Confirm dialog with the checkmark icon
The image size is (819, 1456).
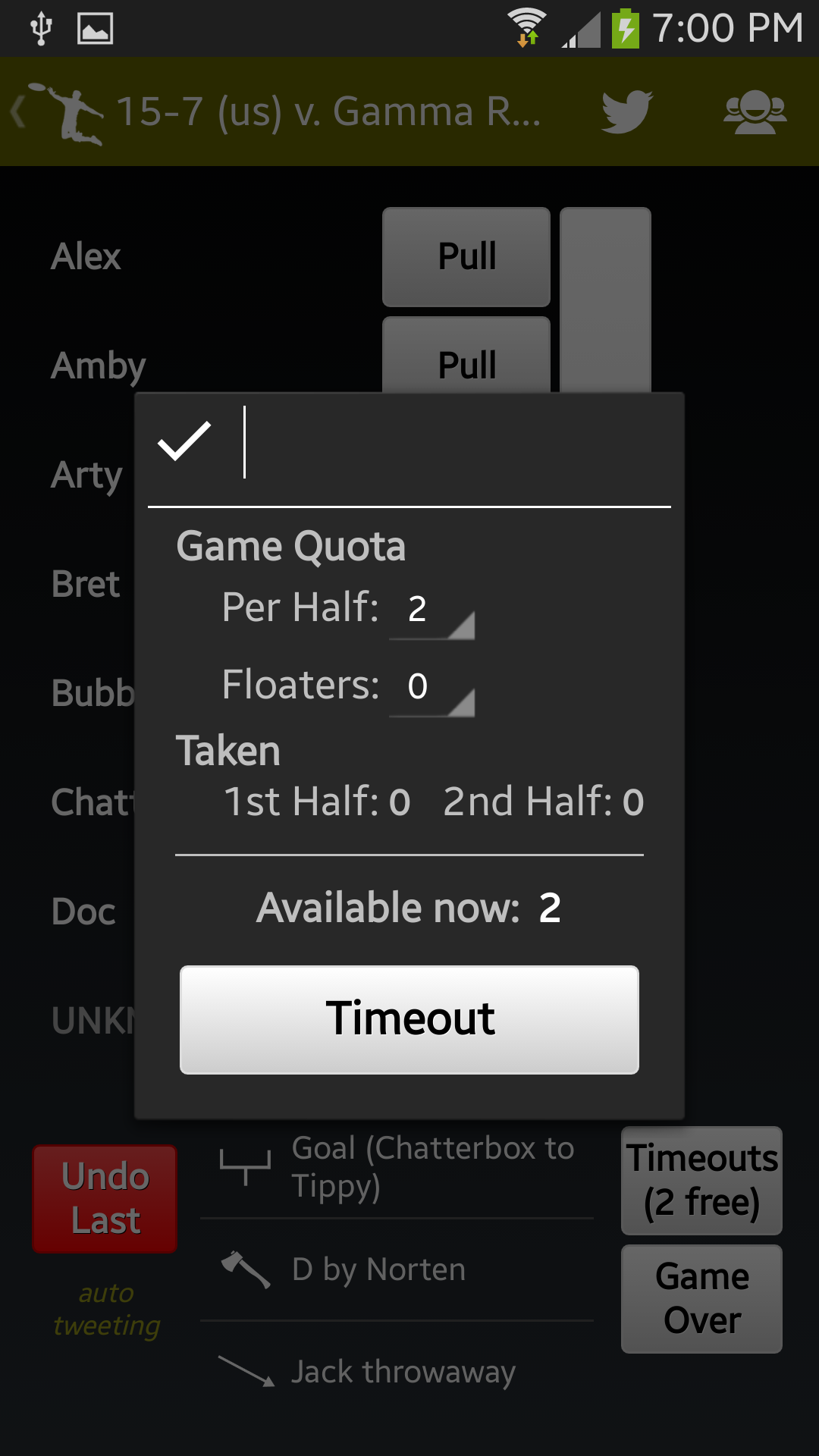tap(184, 442)
